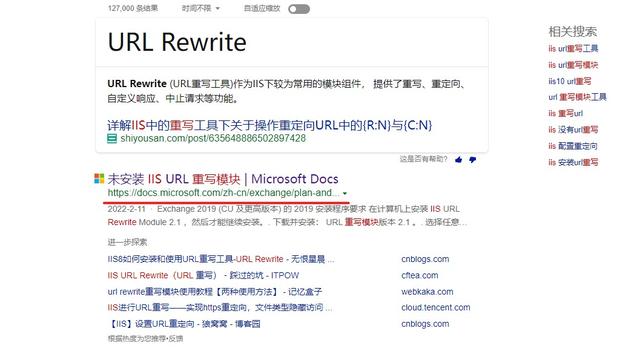Screen dimensions: 640x360
Task: Select related search url 重写模块工具
Action: click(x=577, y=97)
